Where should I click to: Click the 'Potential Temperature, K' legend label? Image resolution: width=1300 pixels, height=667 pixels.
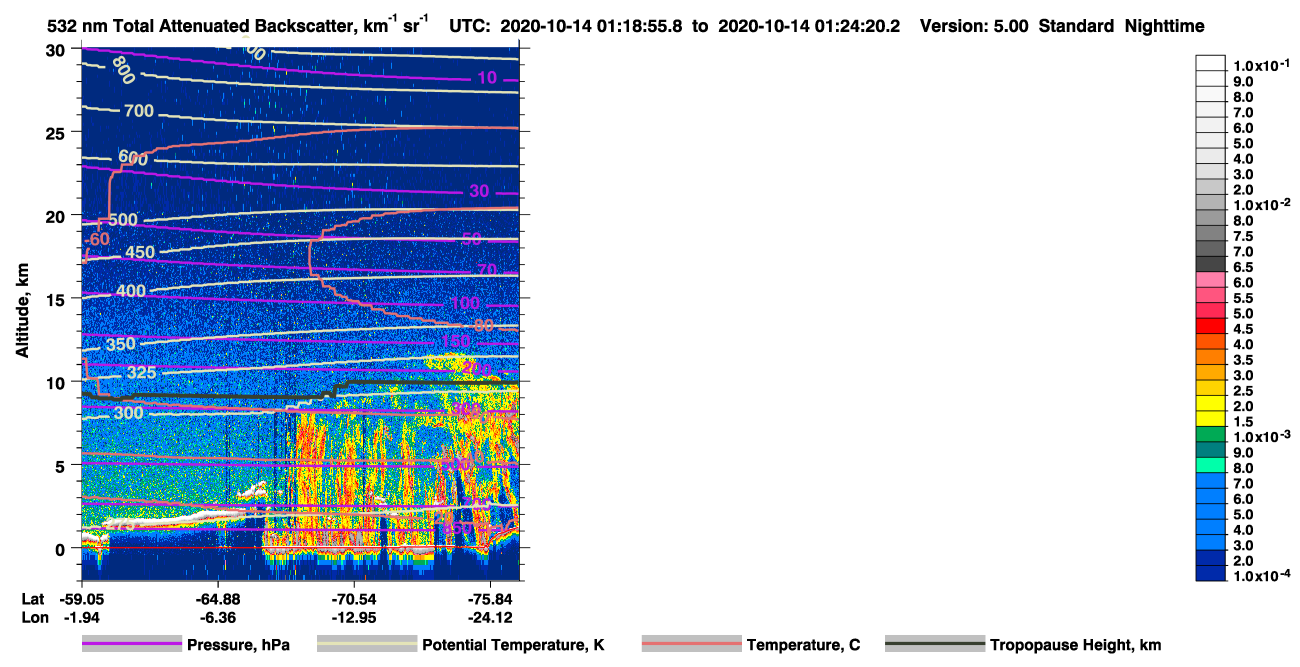tap(513, 645)
